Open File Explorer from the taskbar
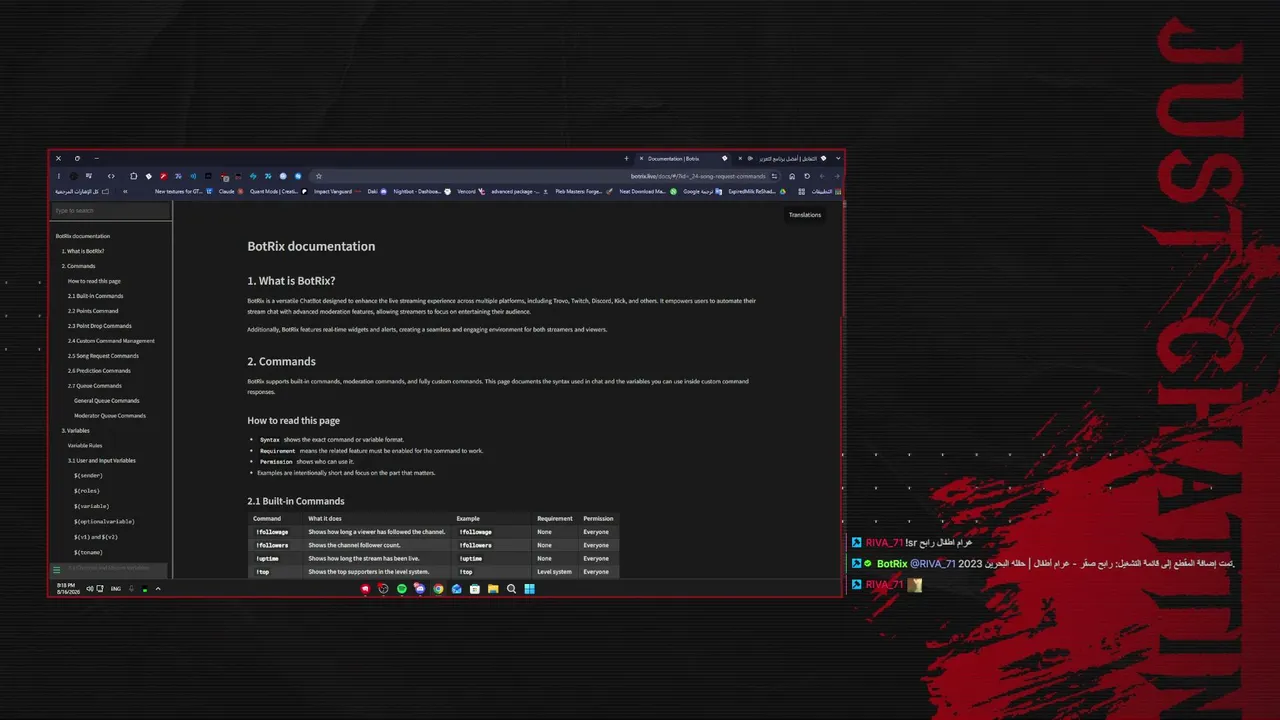 point(493,589)
